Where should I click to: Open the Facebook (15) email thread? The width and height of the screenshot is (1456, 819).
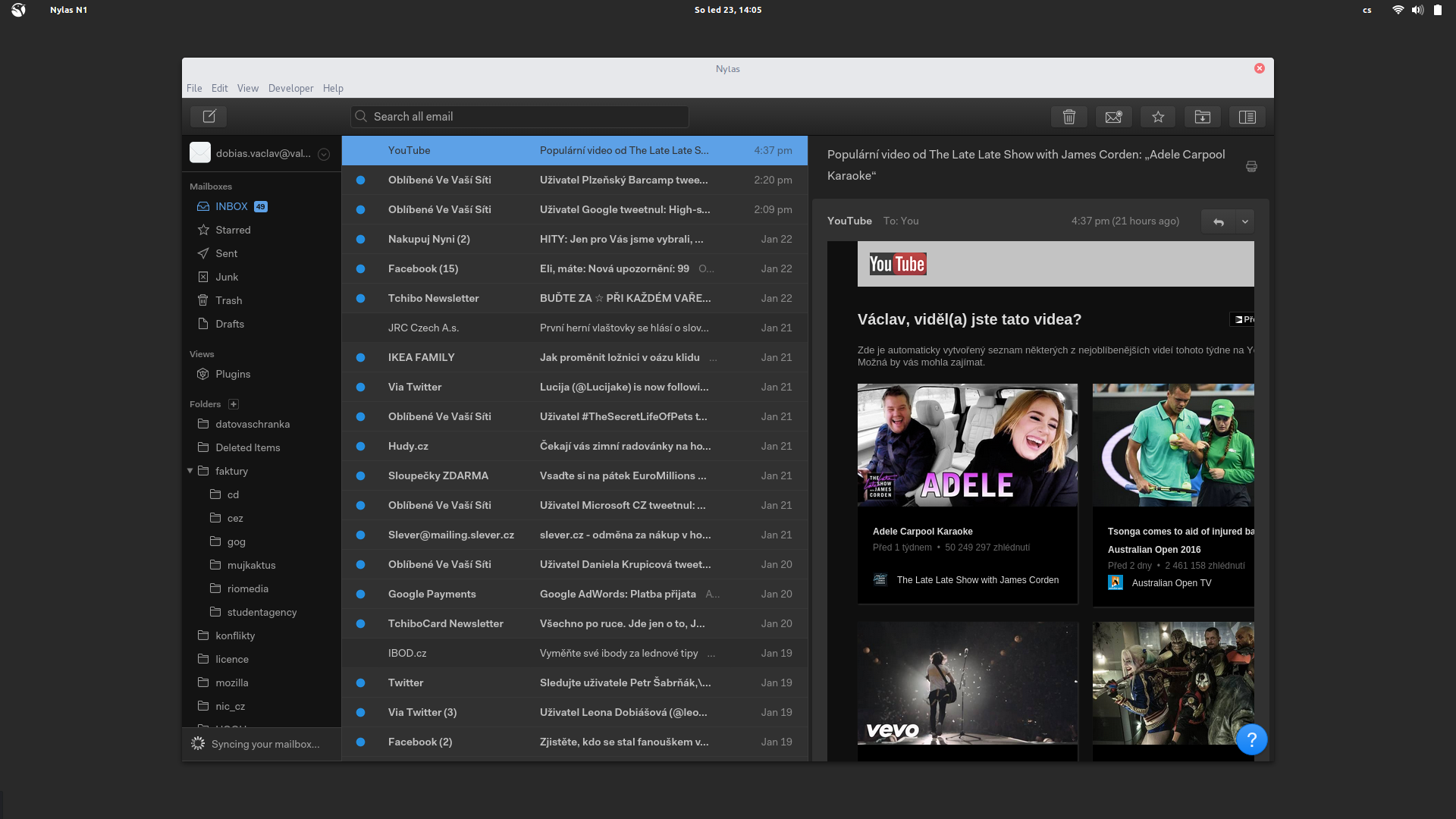click(x=575, y=268)
